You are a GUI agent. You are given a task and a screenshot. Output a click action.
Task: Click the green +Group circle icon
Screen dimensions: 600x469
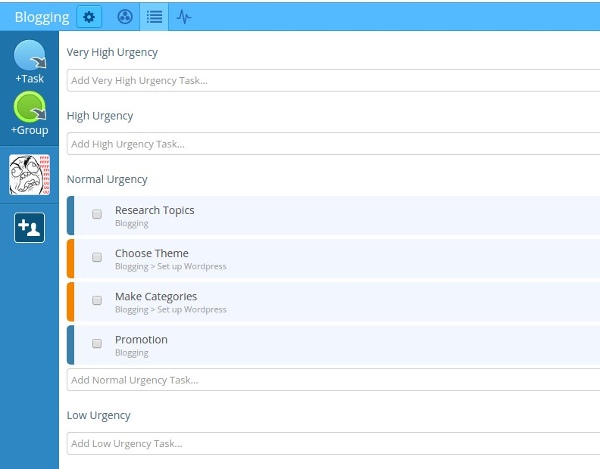(29, 107)
